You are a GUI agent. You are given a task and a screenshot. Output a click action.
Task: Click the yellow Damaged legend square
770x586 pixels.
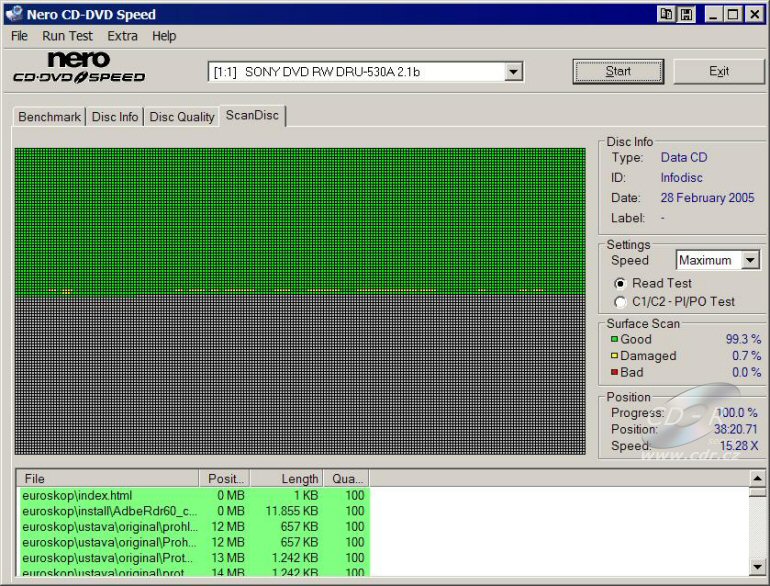coord(614,356)
